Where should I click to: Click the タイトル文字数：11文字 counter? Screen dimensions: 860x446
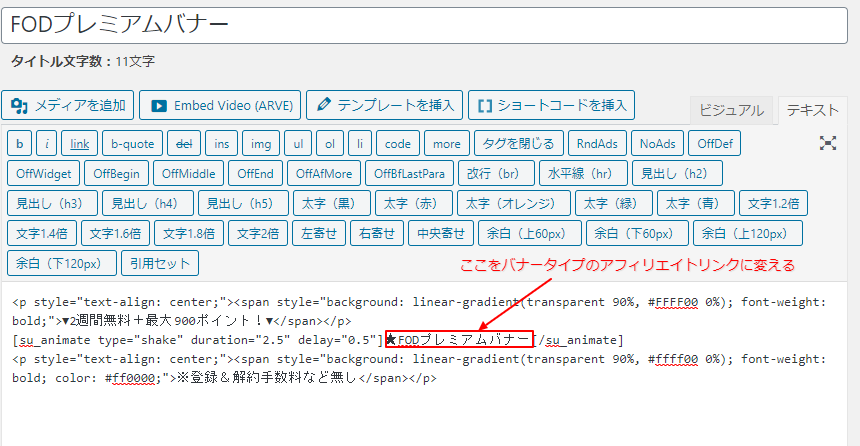pos(83,61)
